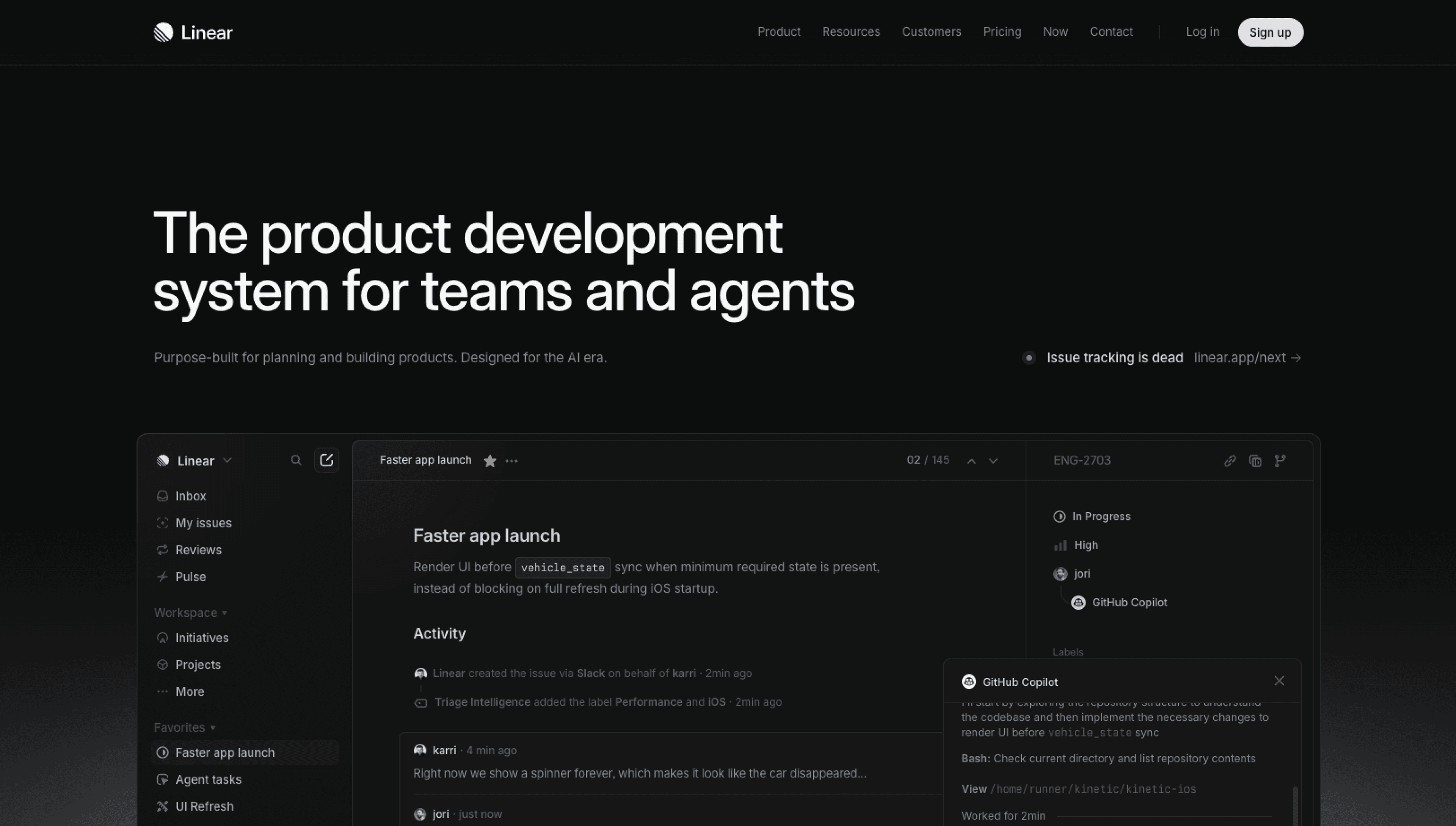Click the Bash: Check current directory entry

click(x=1108, y=759)
